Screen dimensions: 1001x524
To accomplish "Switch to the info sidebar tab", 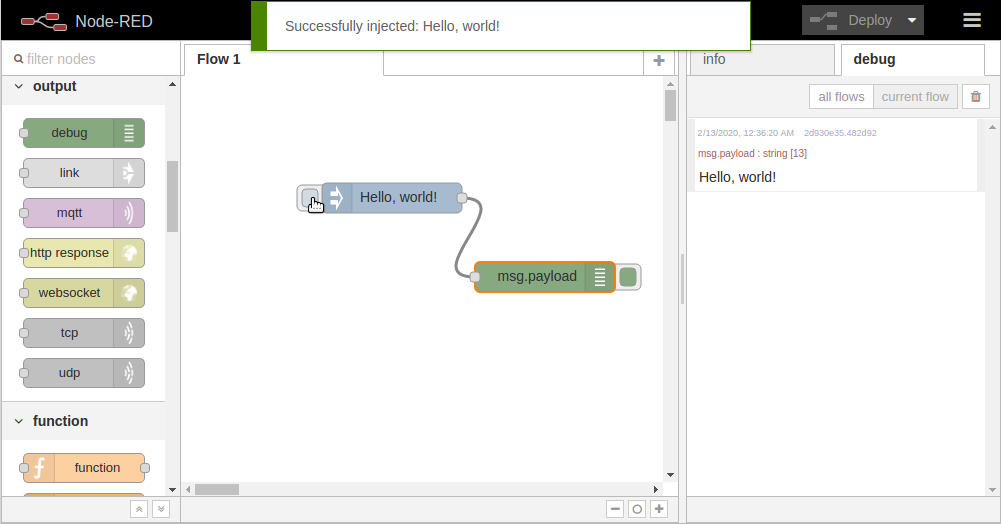I will tap(762, 59).
